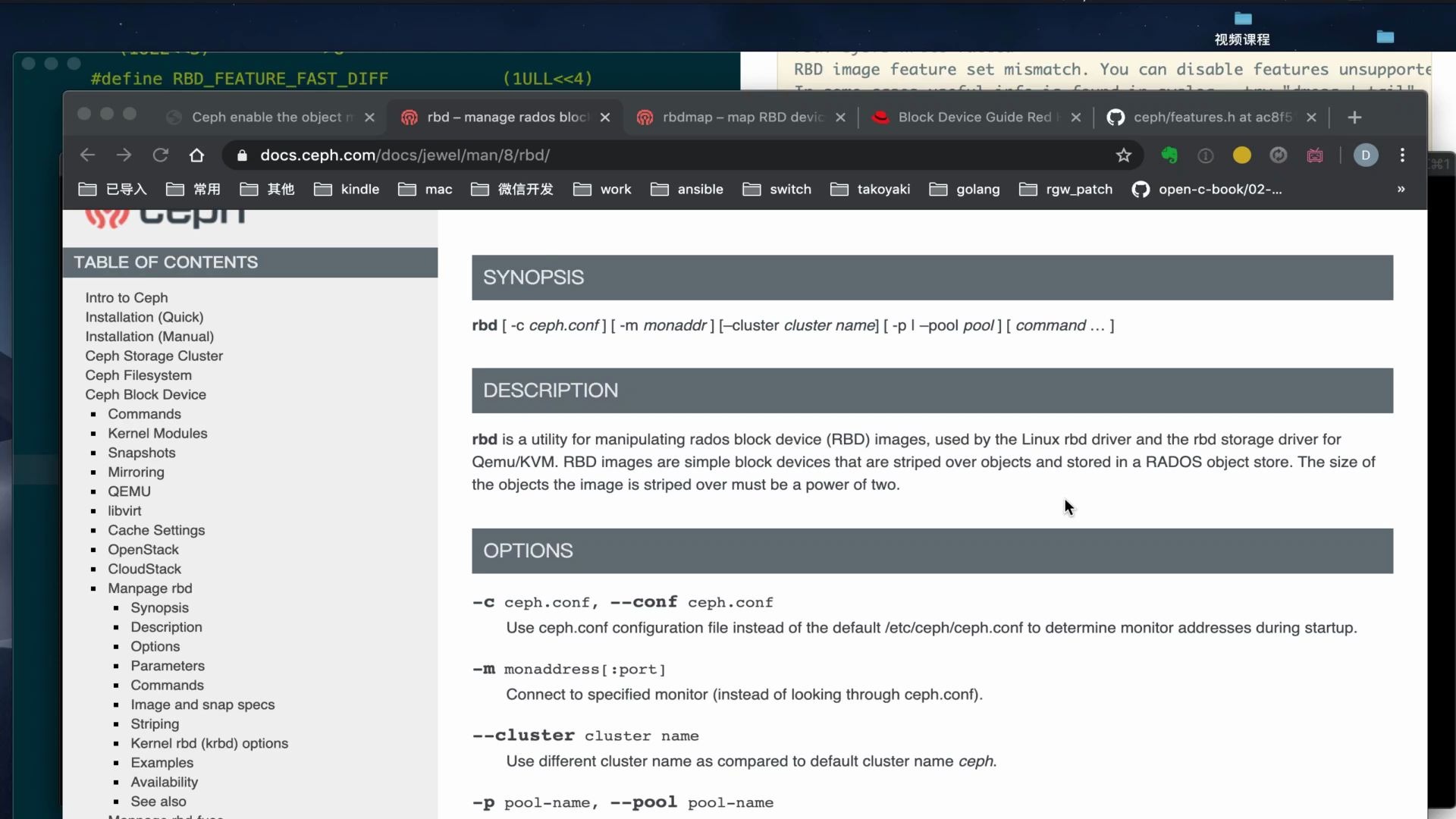View site security lock icon
The height and width of the screenshot is (819, 1456).
[242, 155]
